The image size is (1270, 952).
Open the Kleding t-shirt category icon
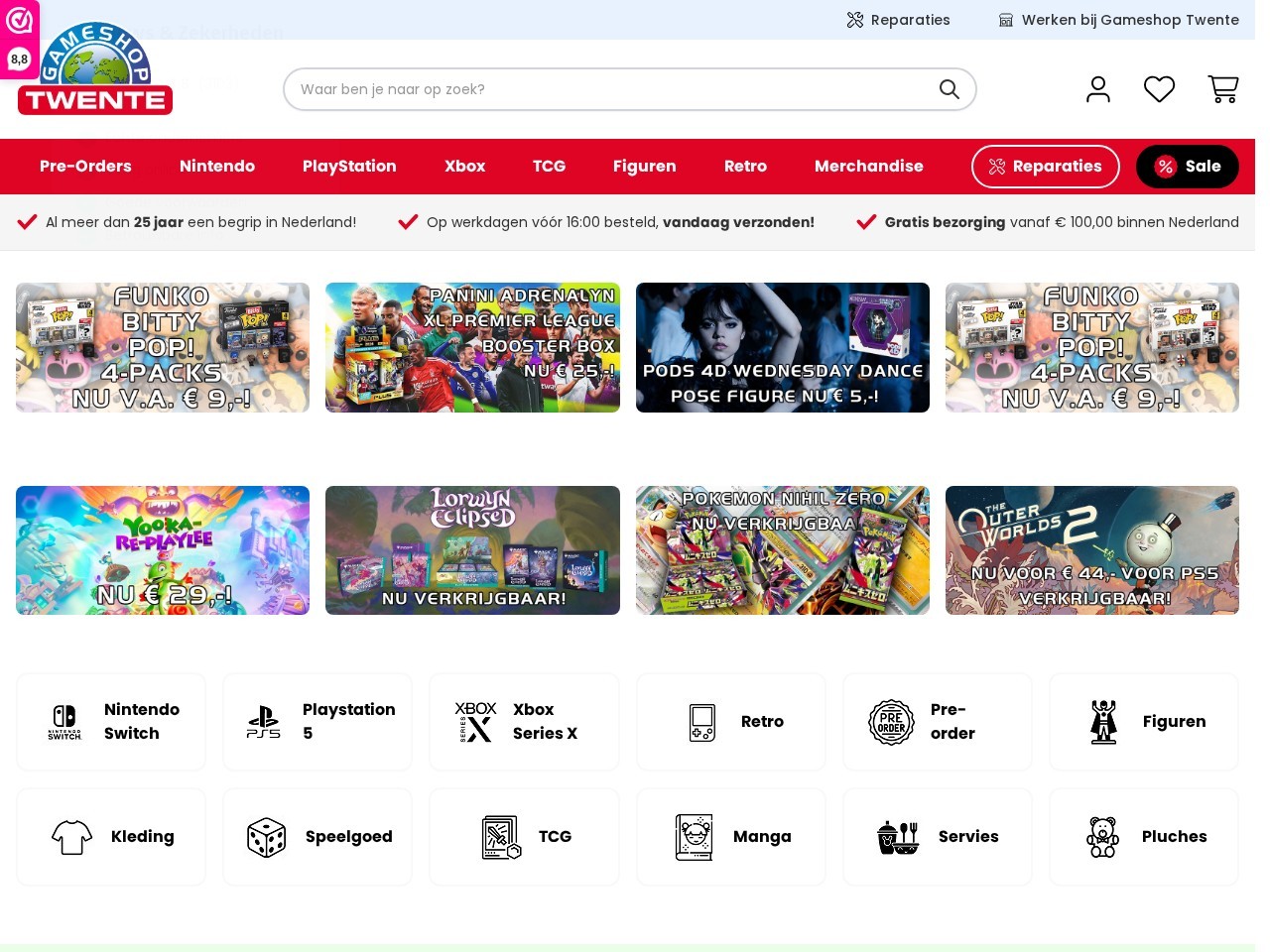pyautogui.click(x=71, y=837)
